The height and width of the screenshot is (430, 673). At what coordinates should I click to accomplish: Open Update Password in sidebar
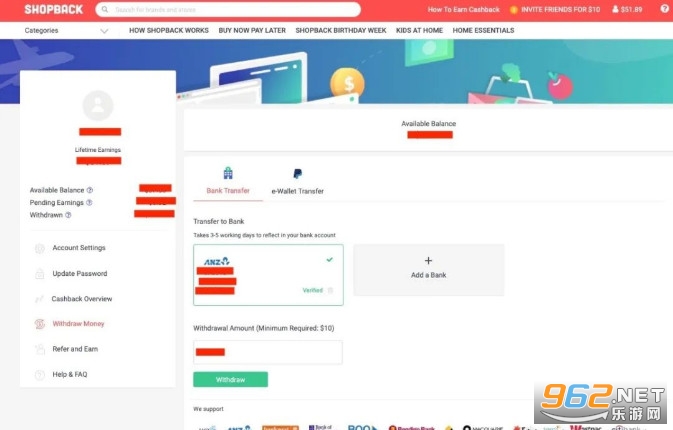tap(80, 274)
